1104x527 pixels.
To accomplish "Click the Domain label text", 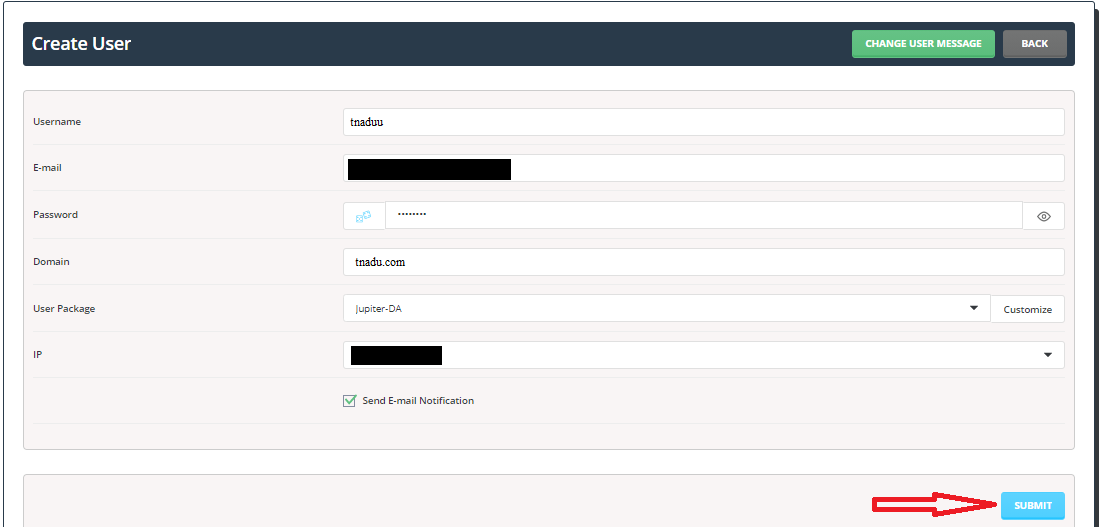I will click(x=51, y=262).
